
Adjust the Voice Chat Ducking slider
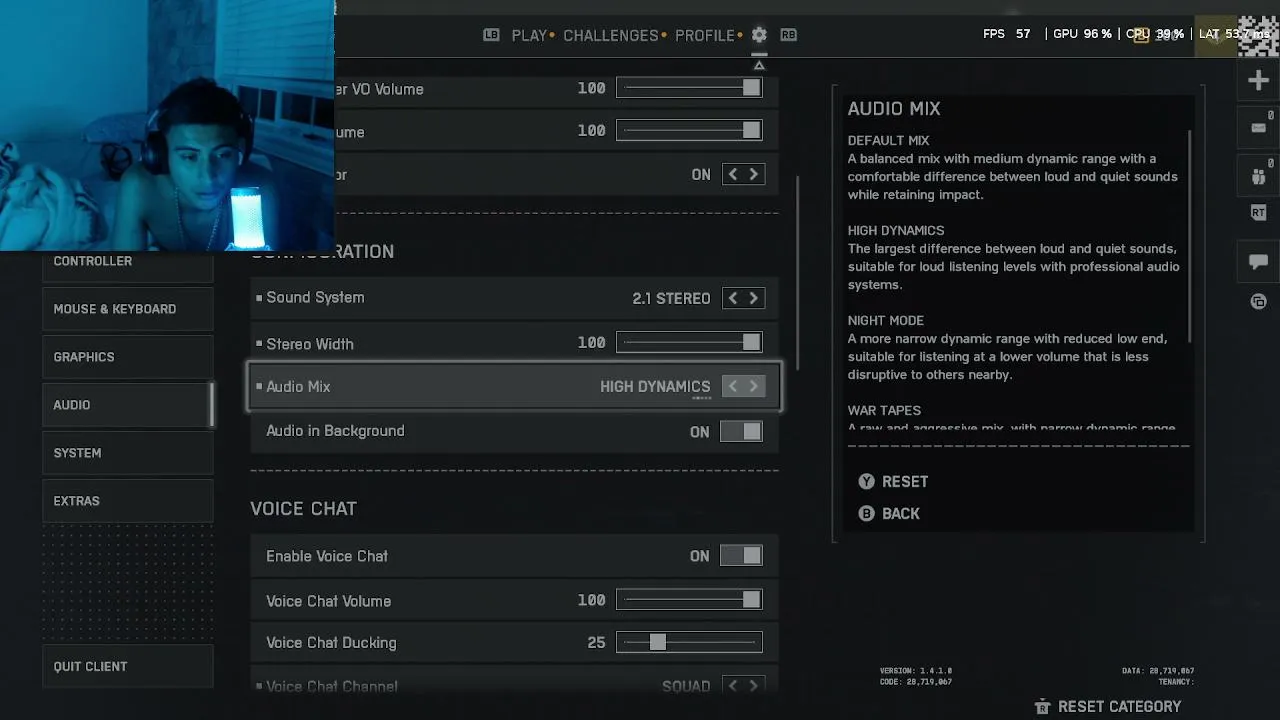pos(689,642)
